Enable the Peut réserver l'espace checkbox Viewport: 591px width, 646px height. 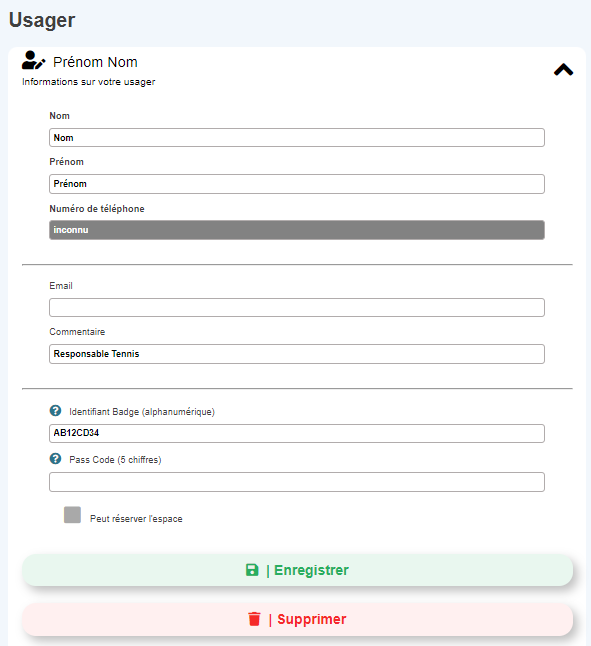click(72, 515)
